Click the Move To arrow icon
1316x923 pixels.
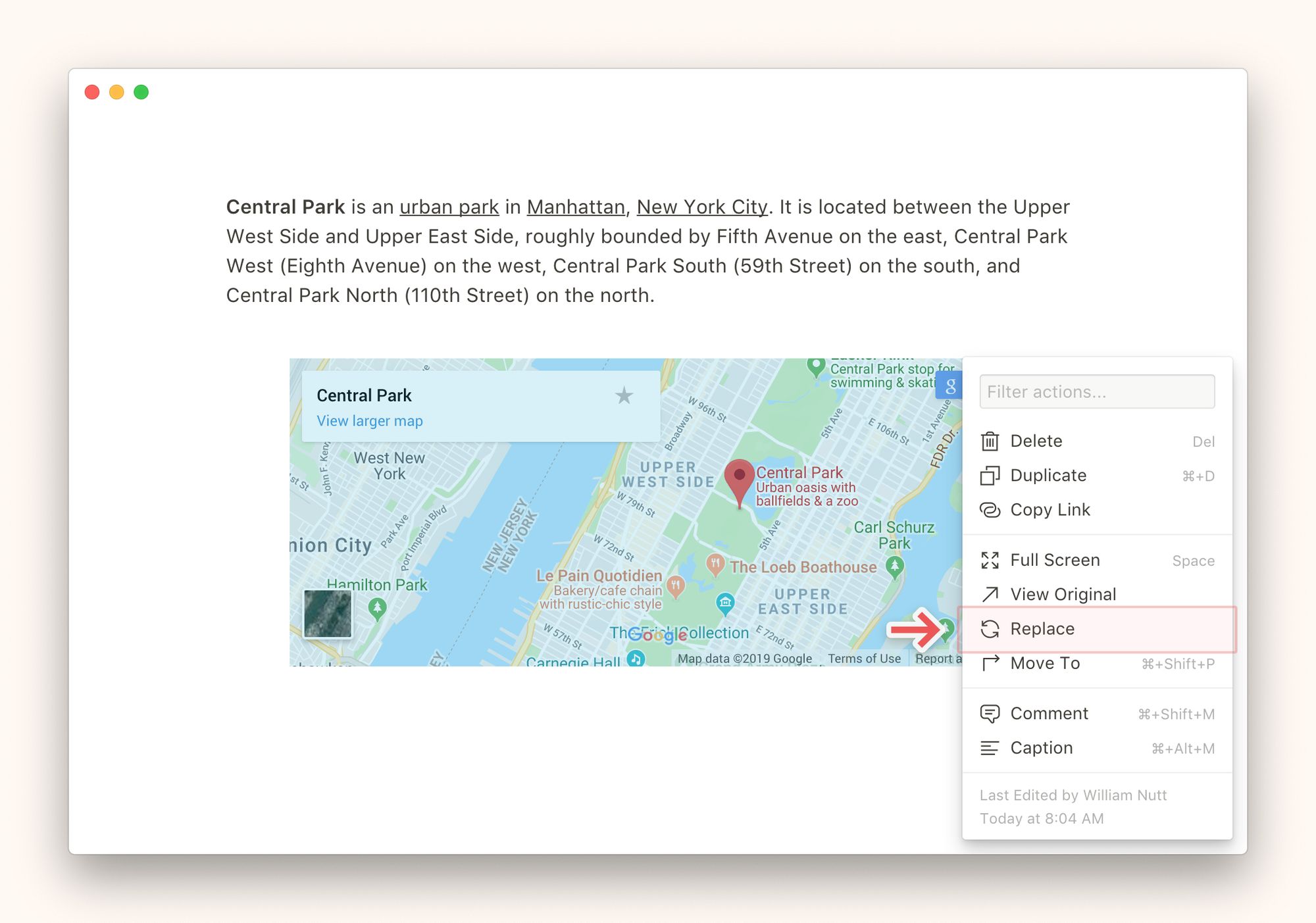(990, 663)
